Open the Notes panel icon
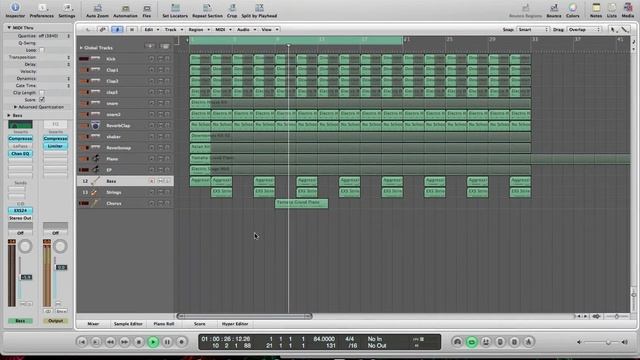 (x=596, y=7)
